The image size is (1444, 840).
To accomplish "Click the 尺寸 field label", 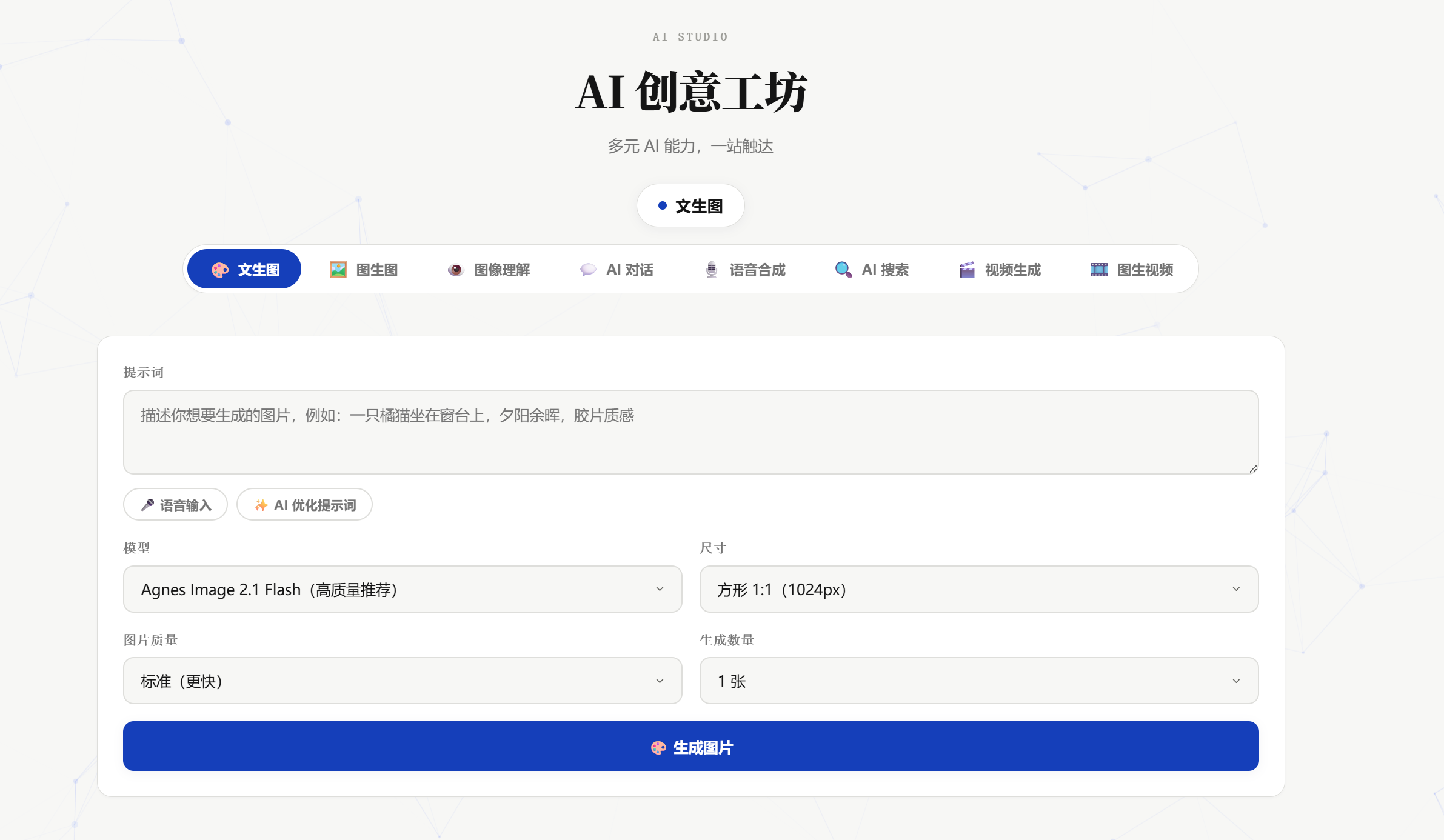I will (713, 548).
